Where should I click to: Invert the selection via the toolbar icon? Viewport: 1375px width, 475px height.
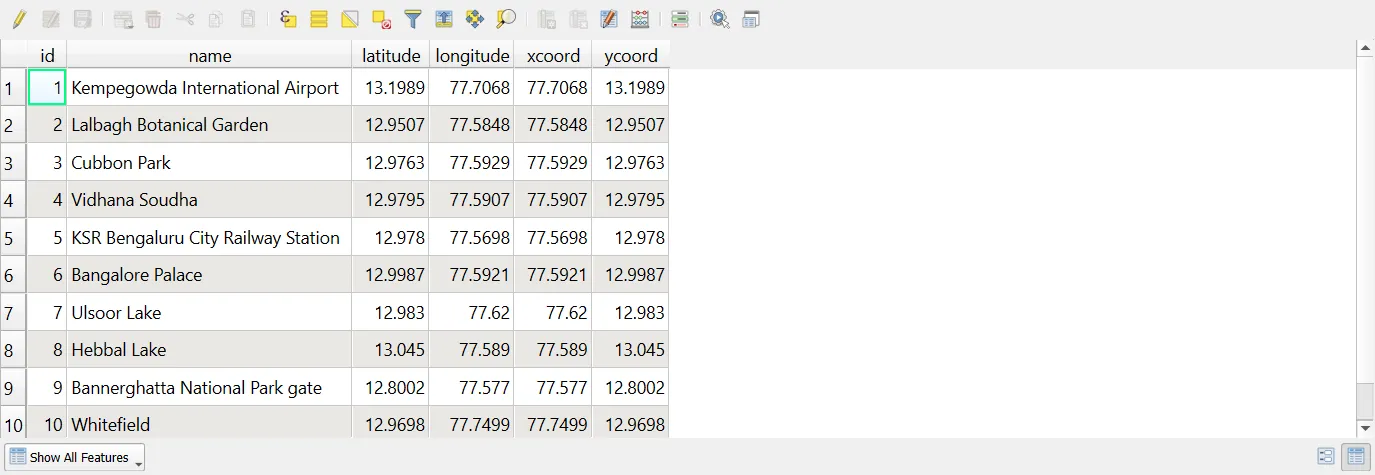[349, 19]
